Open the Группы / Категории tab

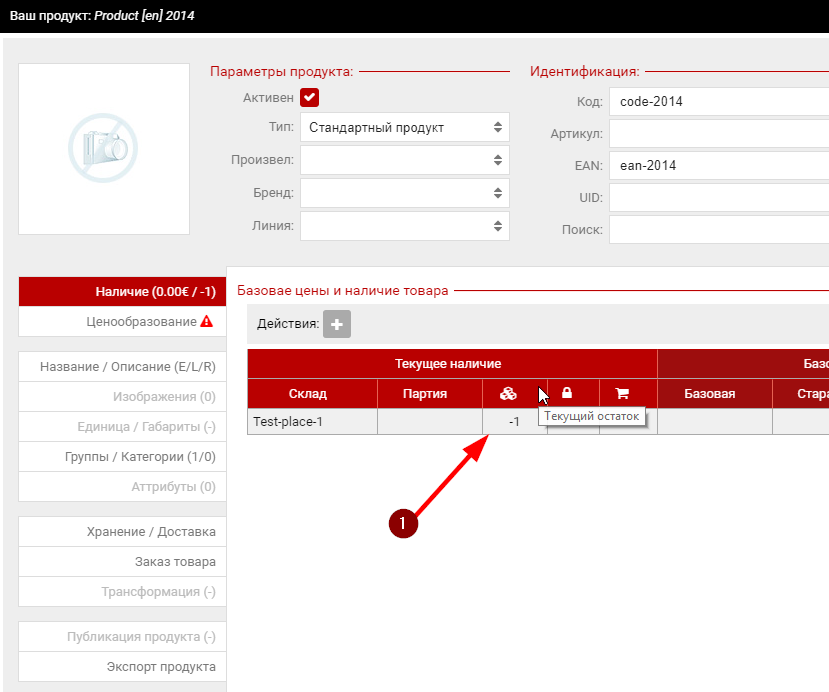click(140, 457)
